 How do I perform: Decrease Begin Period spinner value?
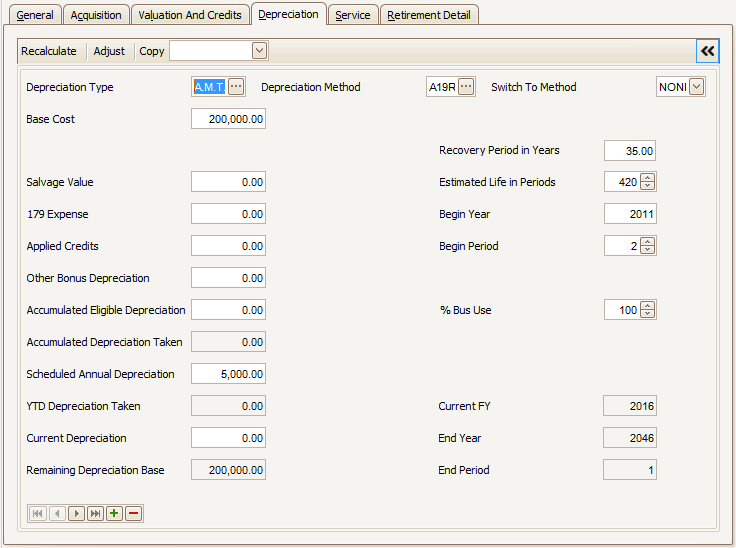pos(648,250)
